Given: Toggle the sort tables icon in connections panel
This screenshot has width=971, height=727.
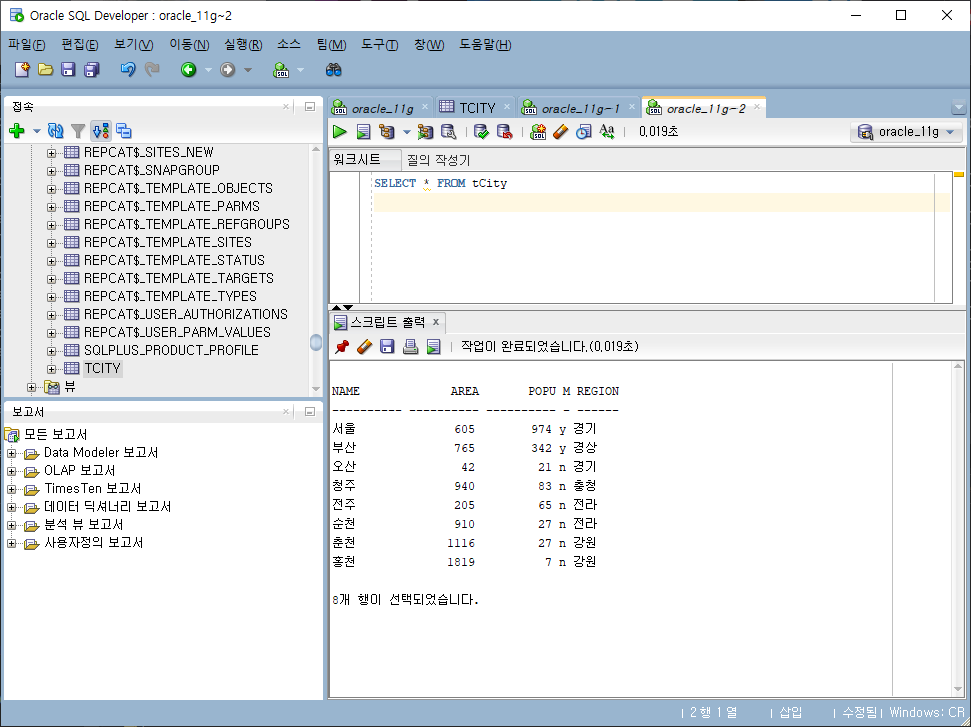Looking at the screenshot, I should tap(101, 131).
